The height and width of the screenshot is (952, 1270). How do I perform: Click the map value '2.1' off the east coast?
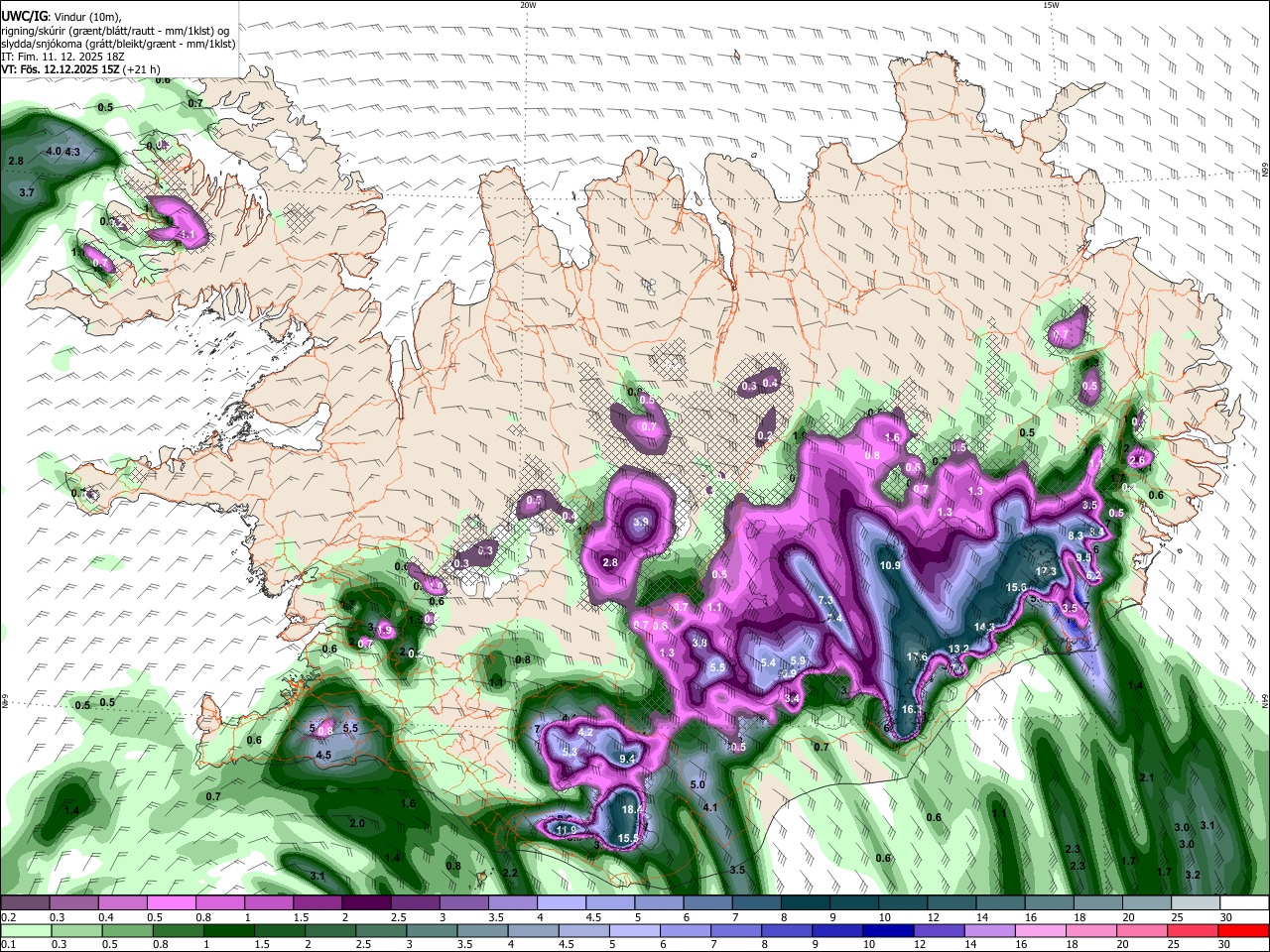point(1147,777)
